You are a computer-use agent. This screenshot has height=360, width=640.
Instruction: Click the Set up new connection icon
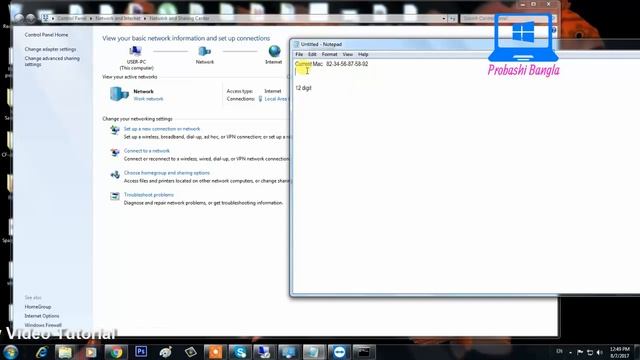click(x=115, y=130)
